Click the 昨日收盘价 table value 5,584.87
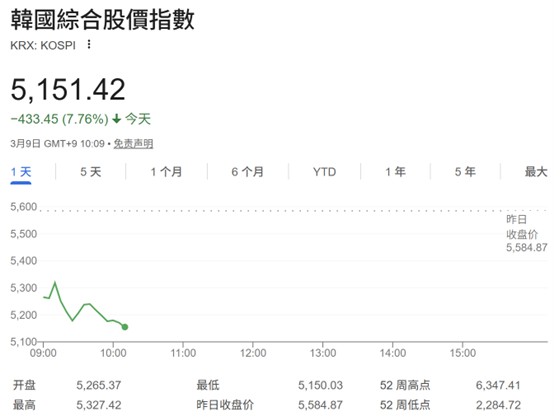The height and width of the screenshot is (416, 554). [320, 405]
